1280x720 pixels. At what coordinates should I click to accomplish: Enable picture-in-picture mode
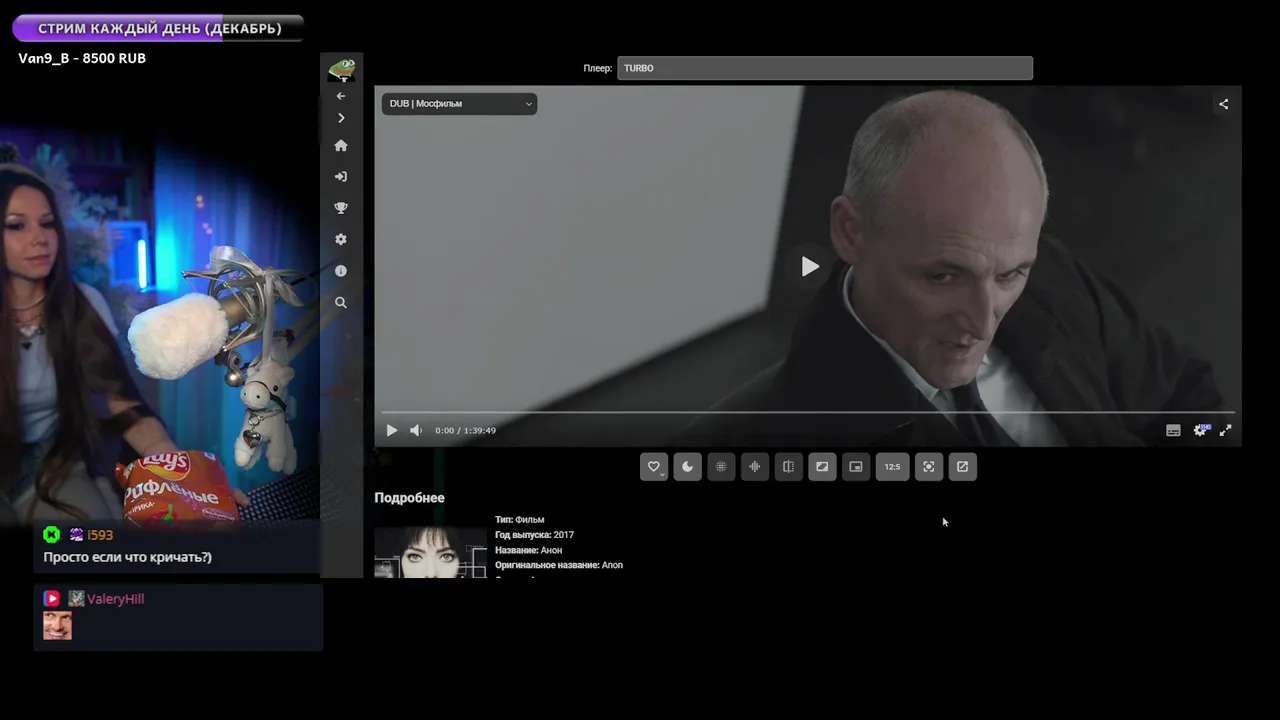pos(856,467)
